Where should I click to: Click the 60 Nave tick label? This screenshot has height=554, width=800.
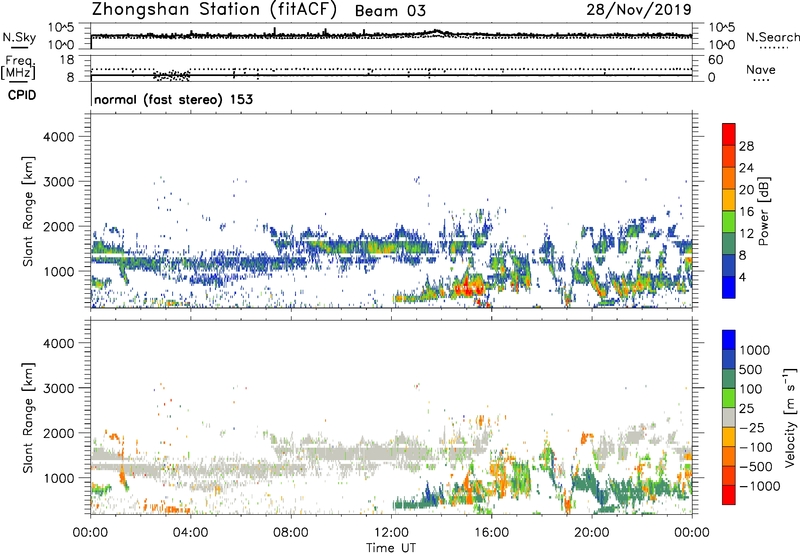[715, 60]
